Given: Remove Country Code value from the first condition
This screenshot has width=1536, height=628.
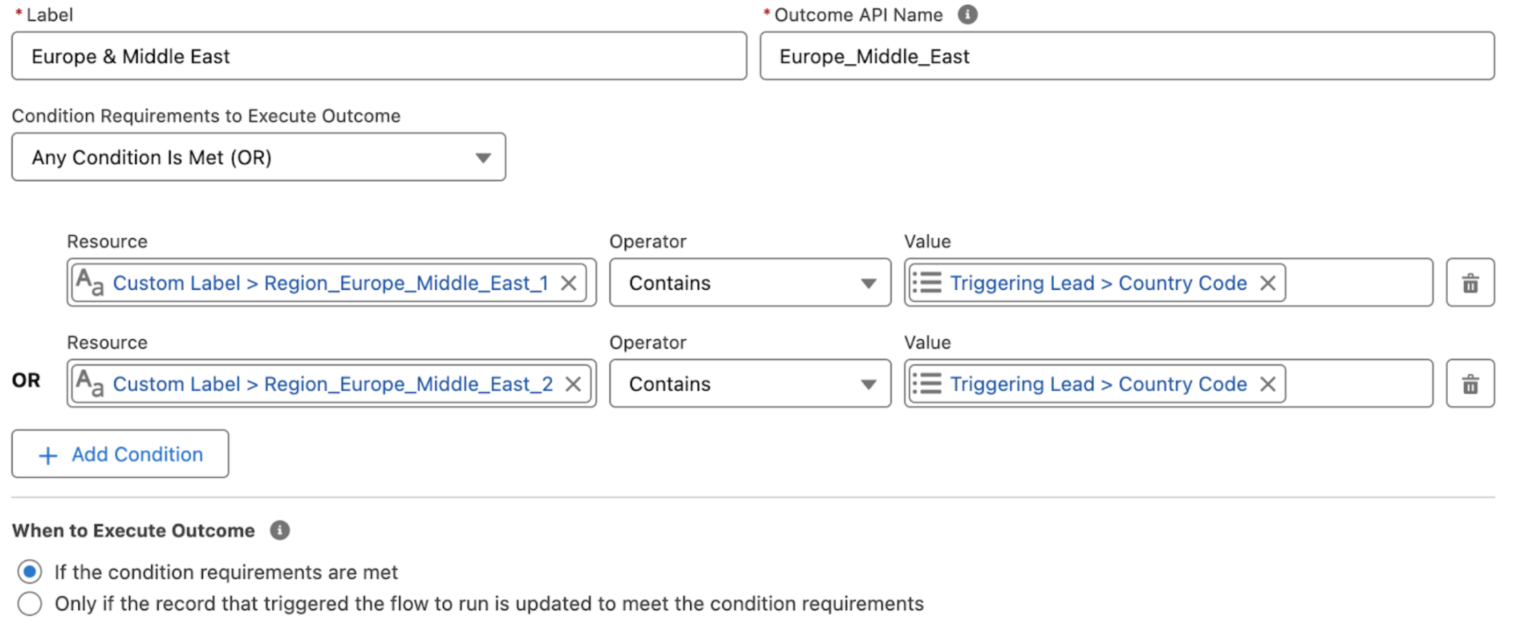Looking at the screenshot, I should [x=1267, y=283].
